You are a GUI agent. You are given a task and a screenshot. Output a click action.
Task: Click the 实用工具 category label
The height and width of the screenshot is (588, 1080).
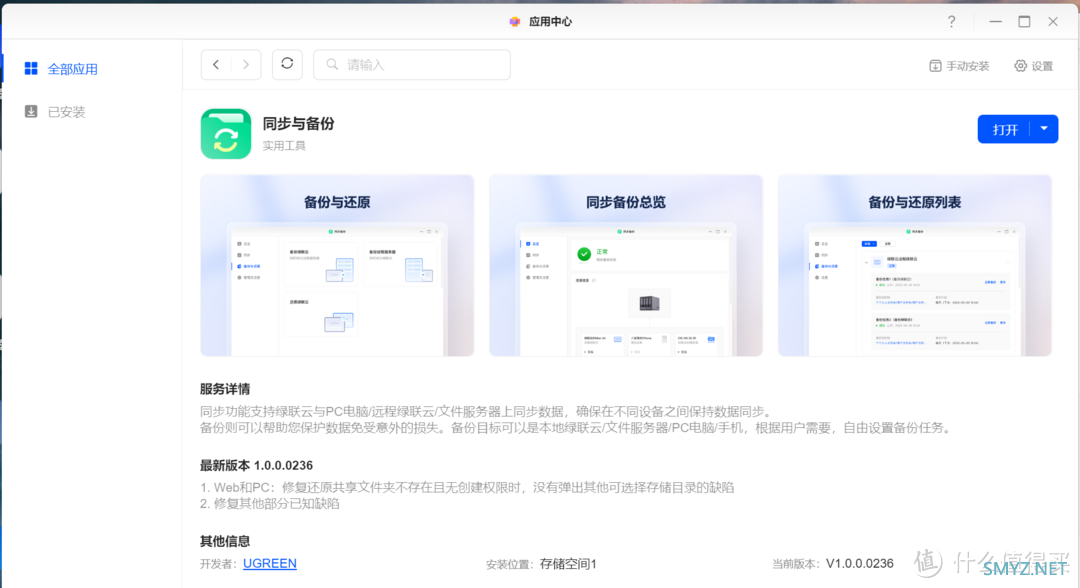click(284, 146)
